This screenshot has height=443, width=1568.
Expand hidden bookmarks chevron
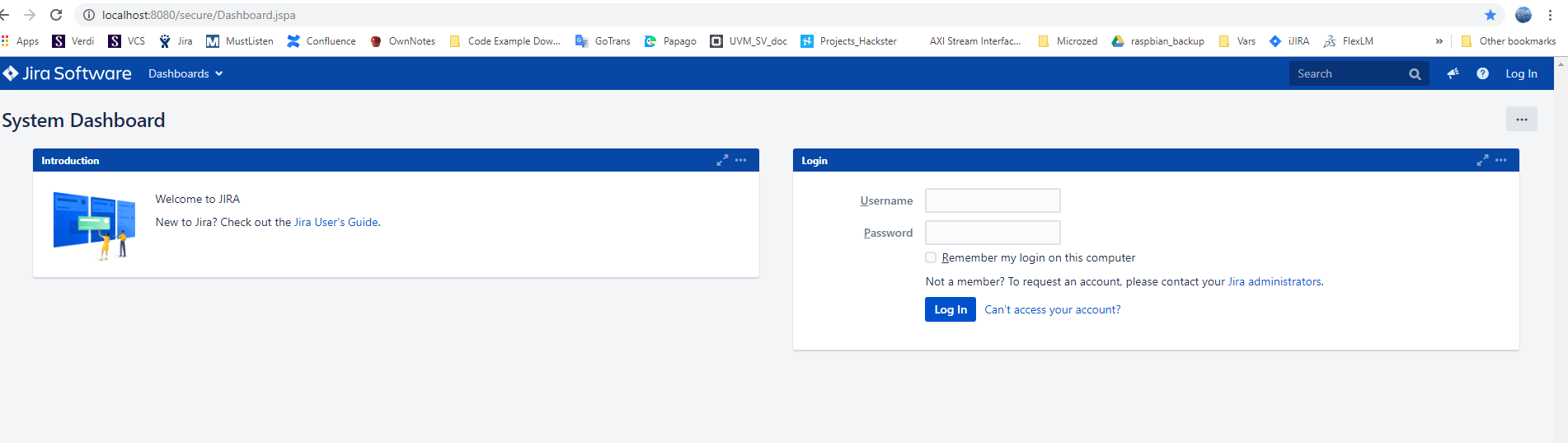[1439, 41]
